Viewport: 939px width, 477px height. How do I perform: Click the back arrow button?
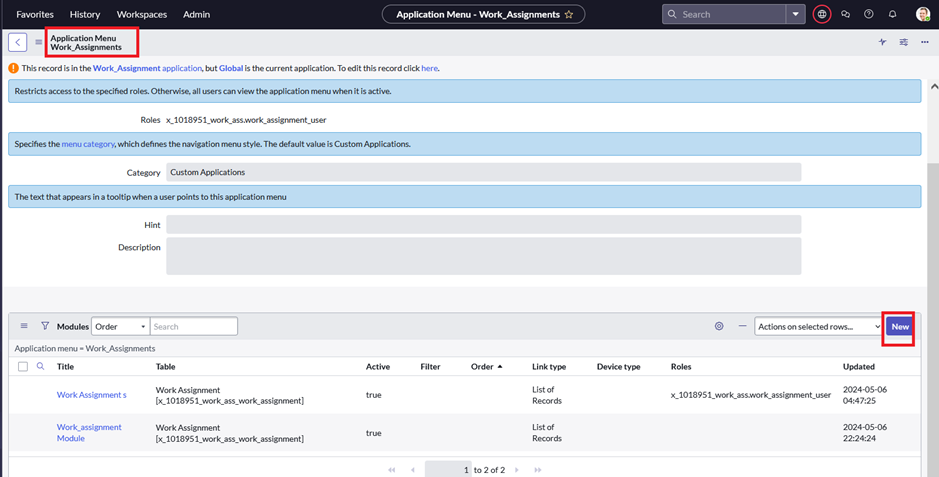click(x=18, y=42)
